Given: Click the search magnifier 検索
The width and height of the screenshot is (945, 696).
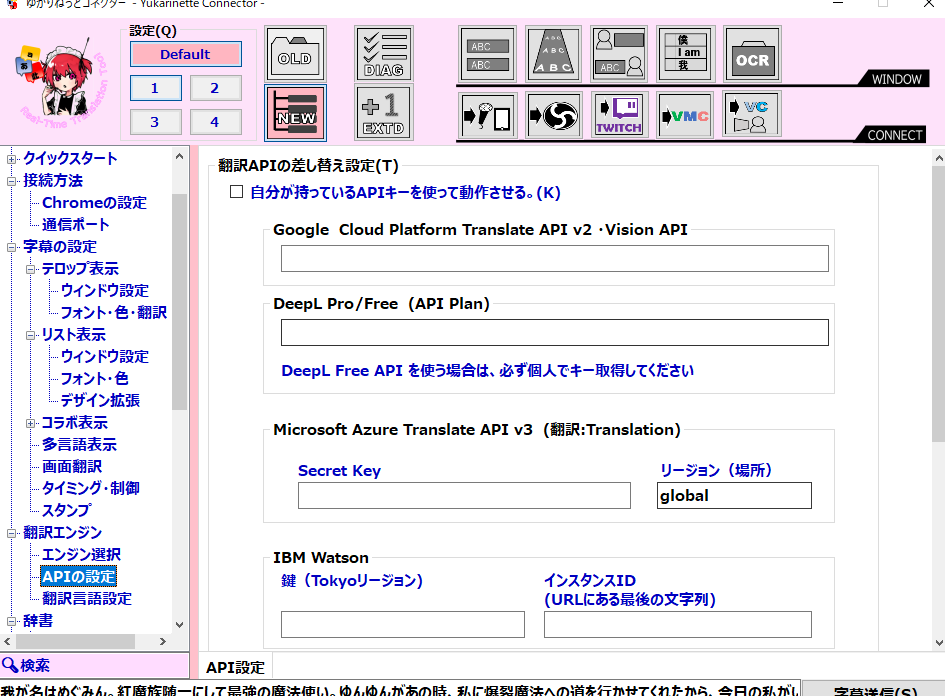Looking at the screenshot, I should (x=25, y=665).
